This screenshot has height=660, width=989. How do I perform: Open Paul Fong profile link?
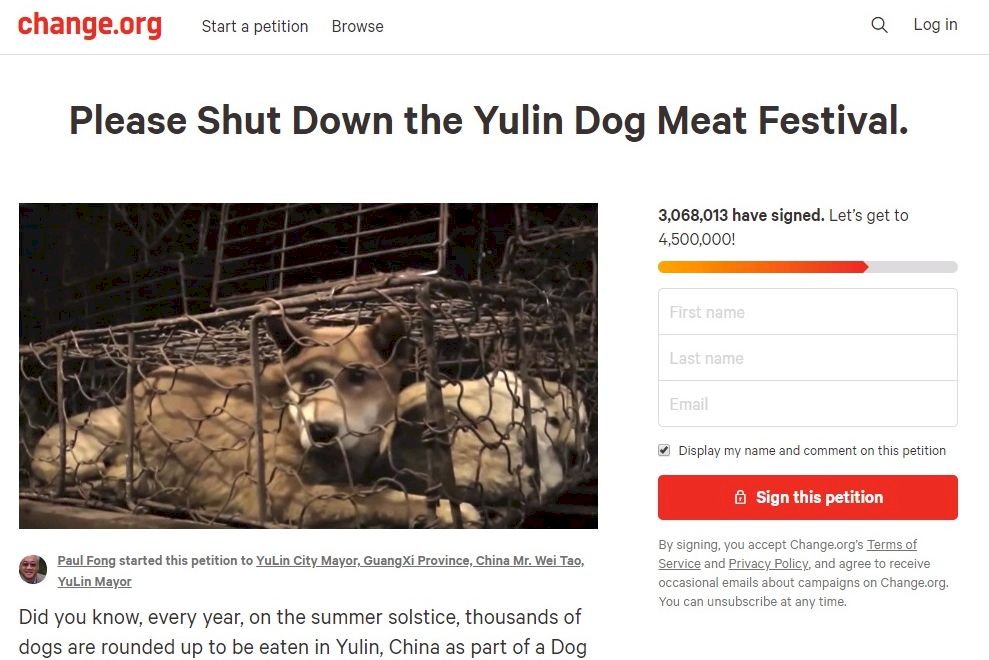(86, 560)
